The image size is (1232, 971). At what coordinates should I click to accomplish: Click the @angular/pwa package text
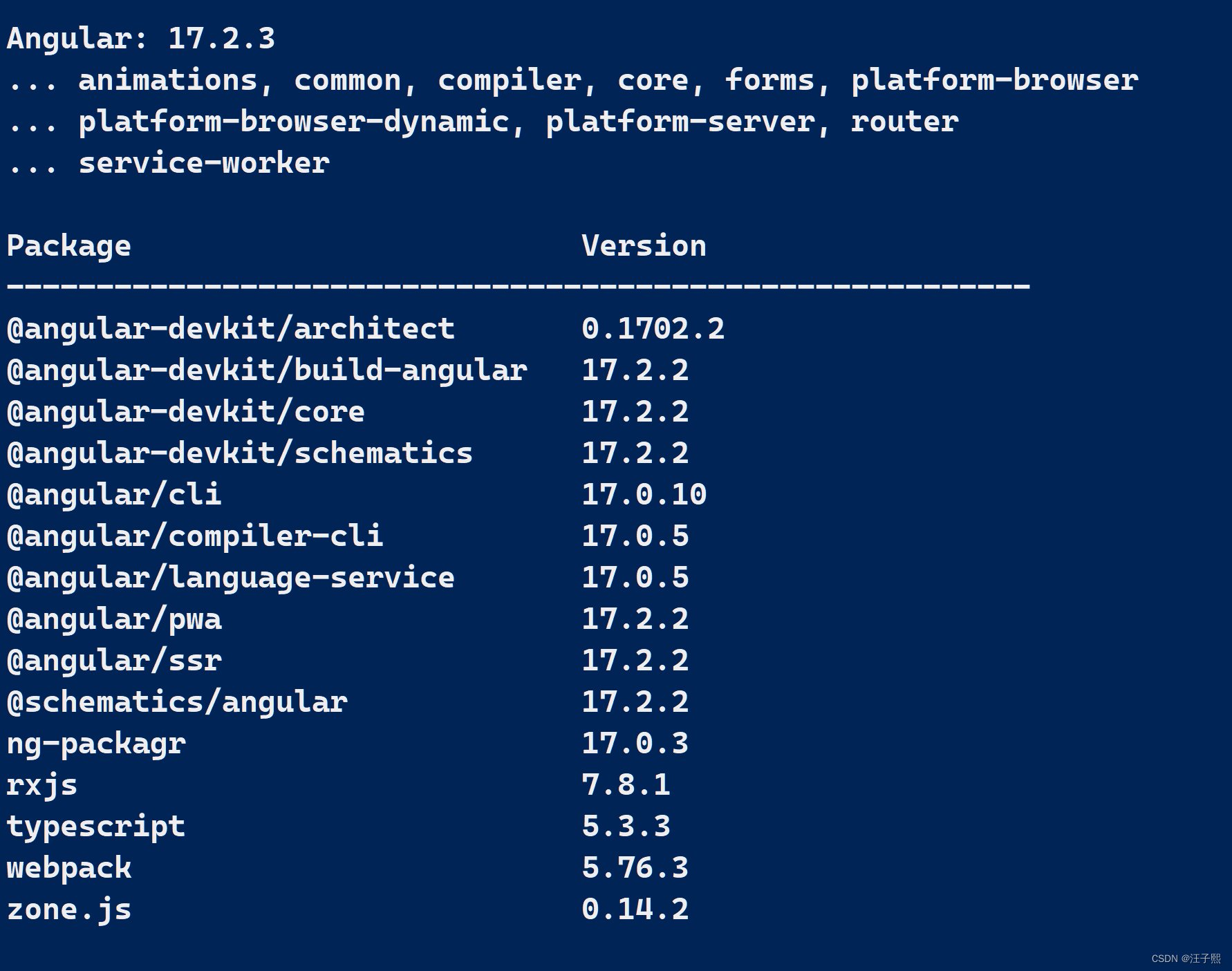click(113, 619)
